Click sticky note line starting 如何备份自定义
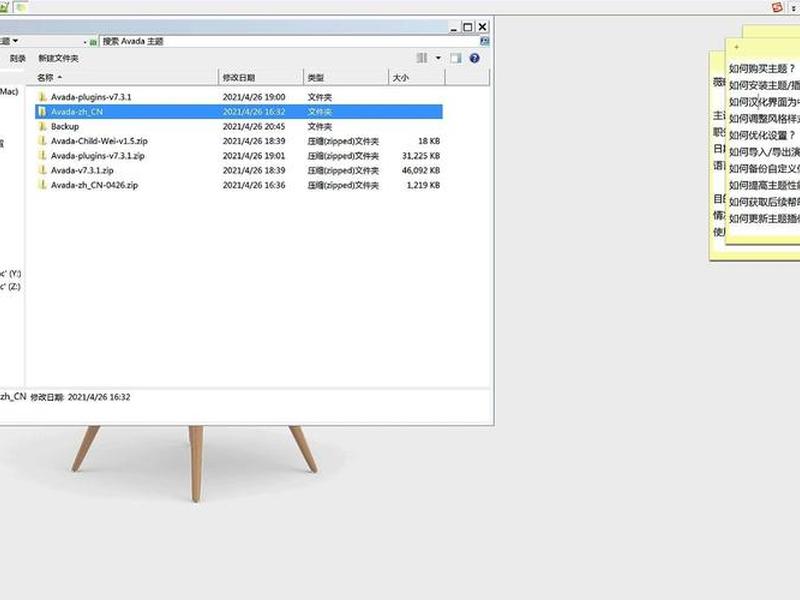The width and height of the screenshot is (800, 600). click(764, 169)
